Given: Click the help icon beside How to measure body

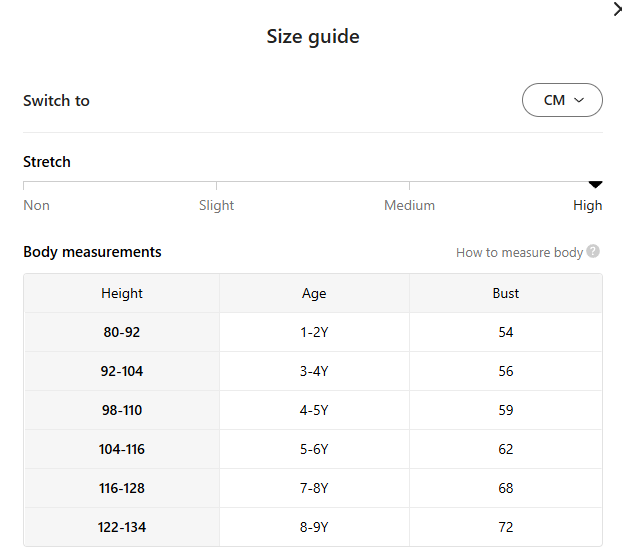Looking at the screenshot, I should [x=593, y=252].
